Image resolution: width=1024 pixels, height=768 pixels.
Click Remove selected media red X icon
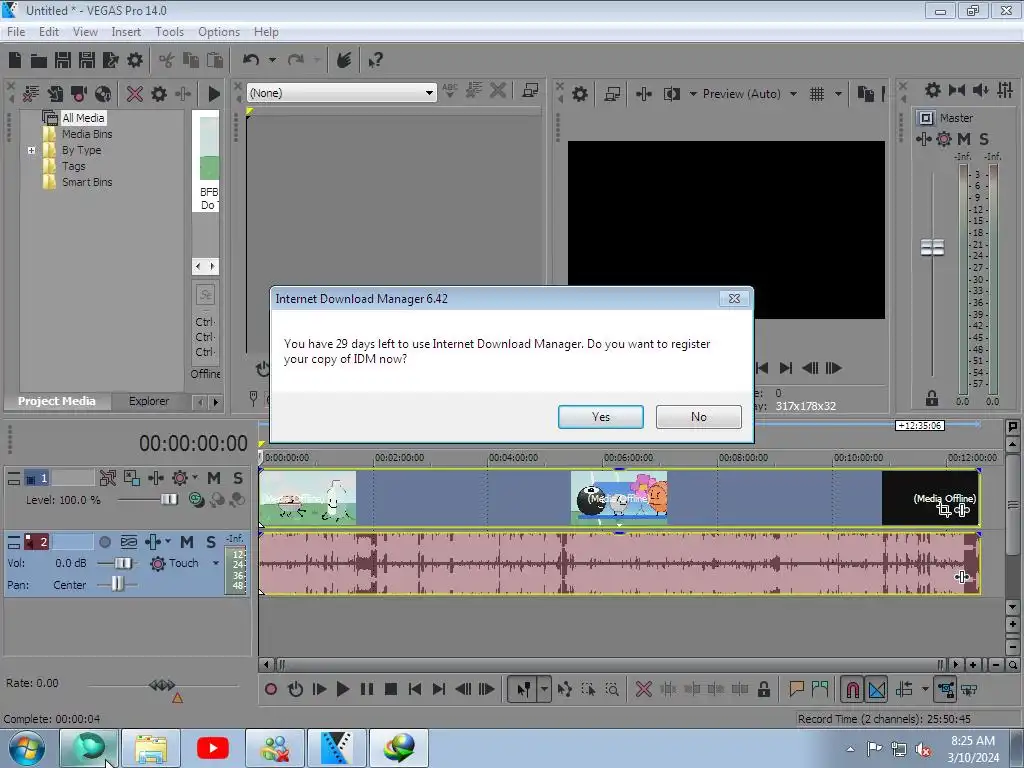[x=135, y=93]
